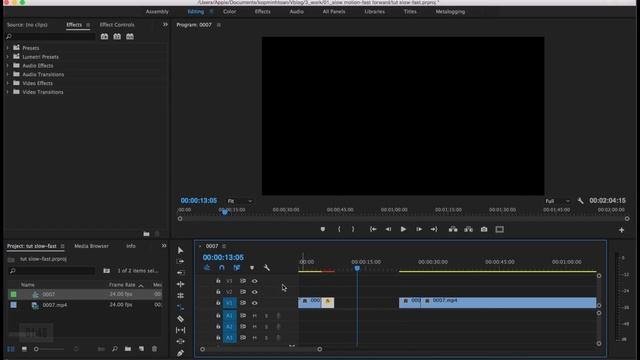This screenshot has height=360, width=640.
Task: Select the Slide tool
Action: tap(180, 341)
